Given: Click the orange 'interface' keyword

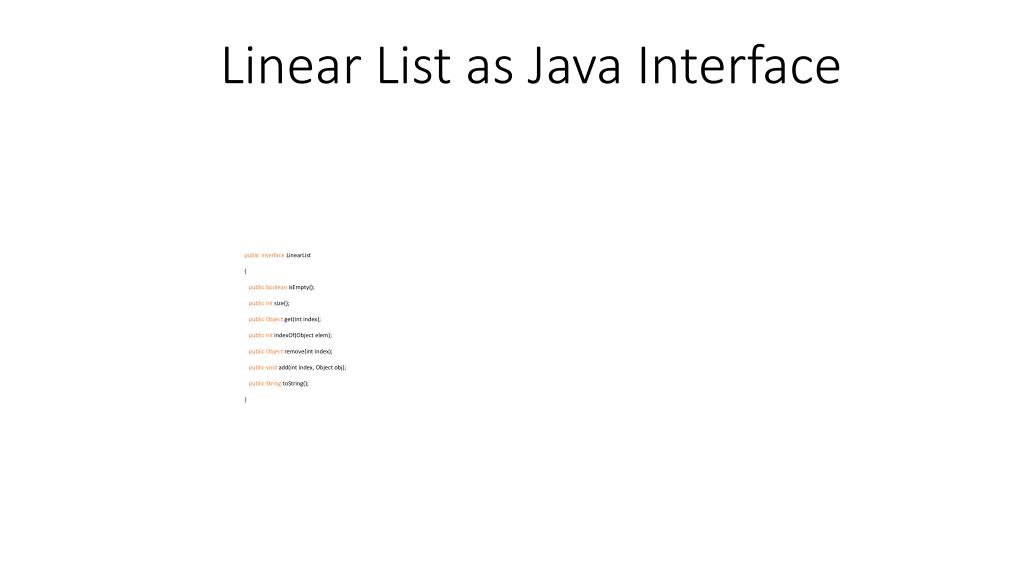Looking at the screenshot, I should coord(273,255).
